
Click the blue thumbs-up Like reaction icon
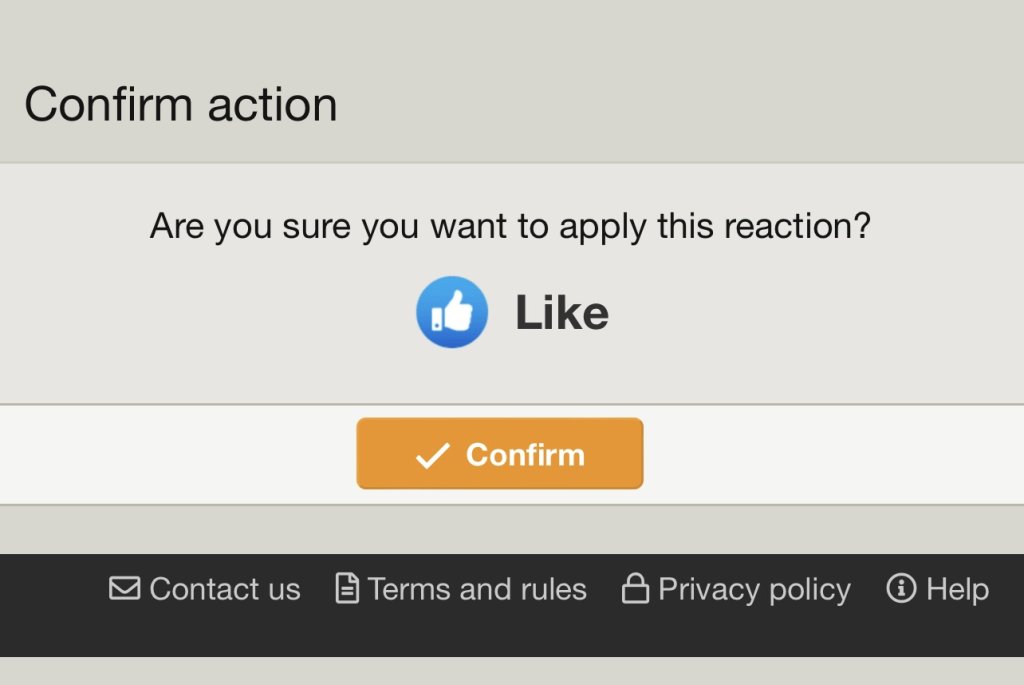(x=452, y=312)
